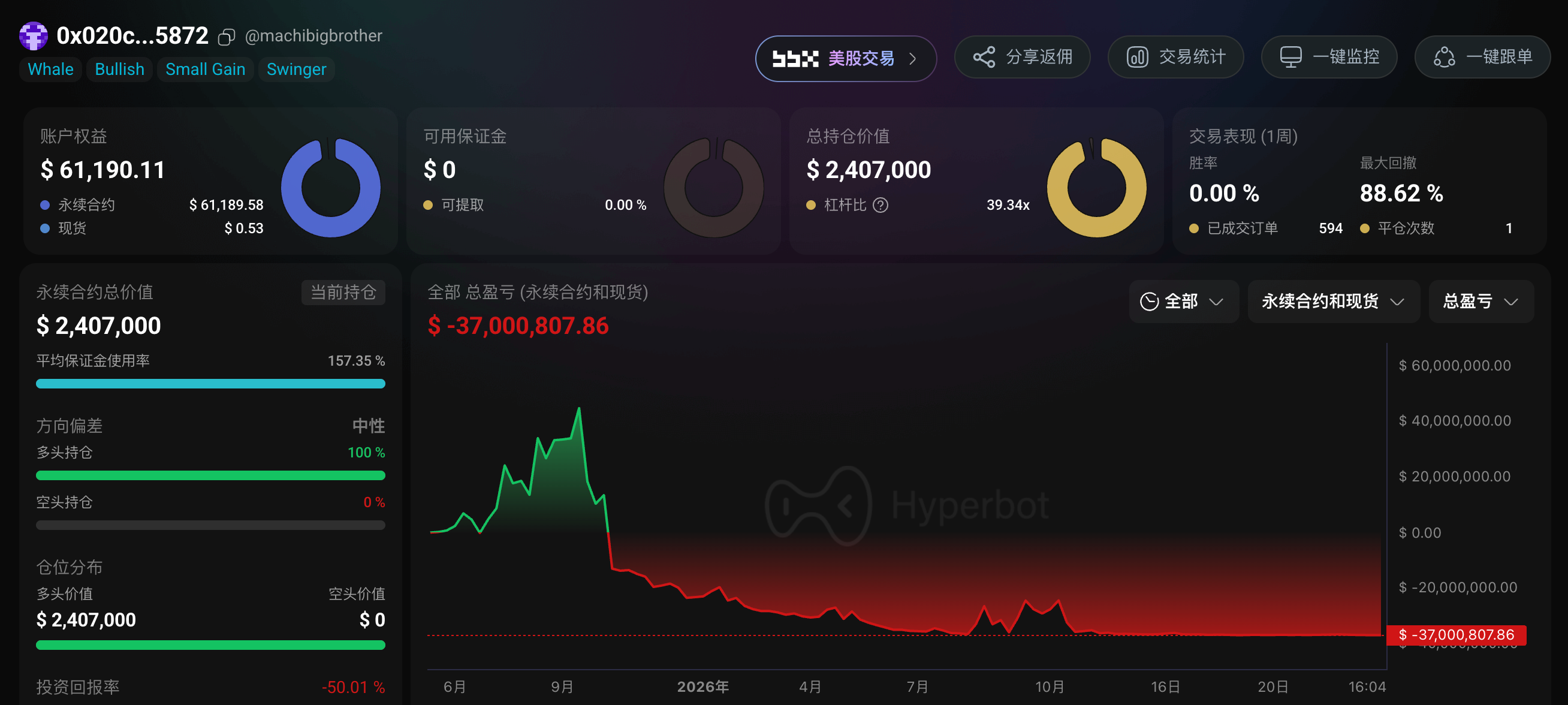
Task: Click the bar chart icon in 交易统计
Action: tap(1137, 57)
